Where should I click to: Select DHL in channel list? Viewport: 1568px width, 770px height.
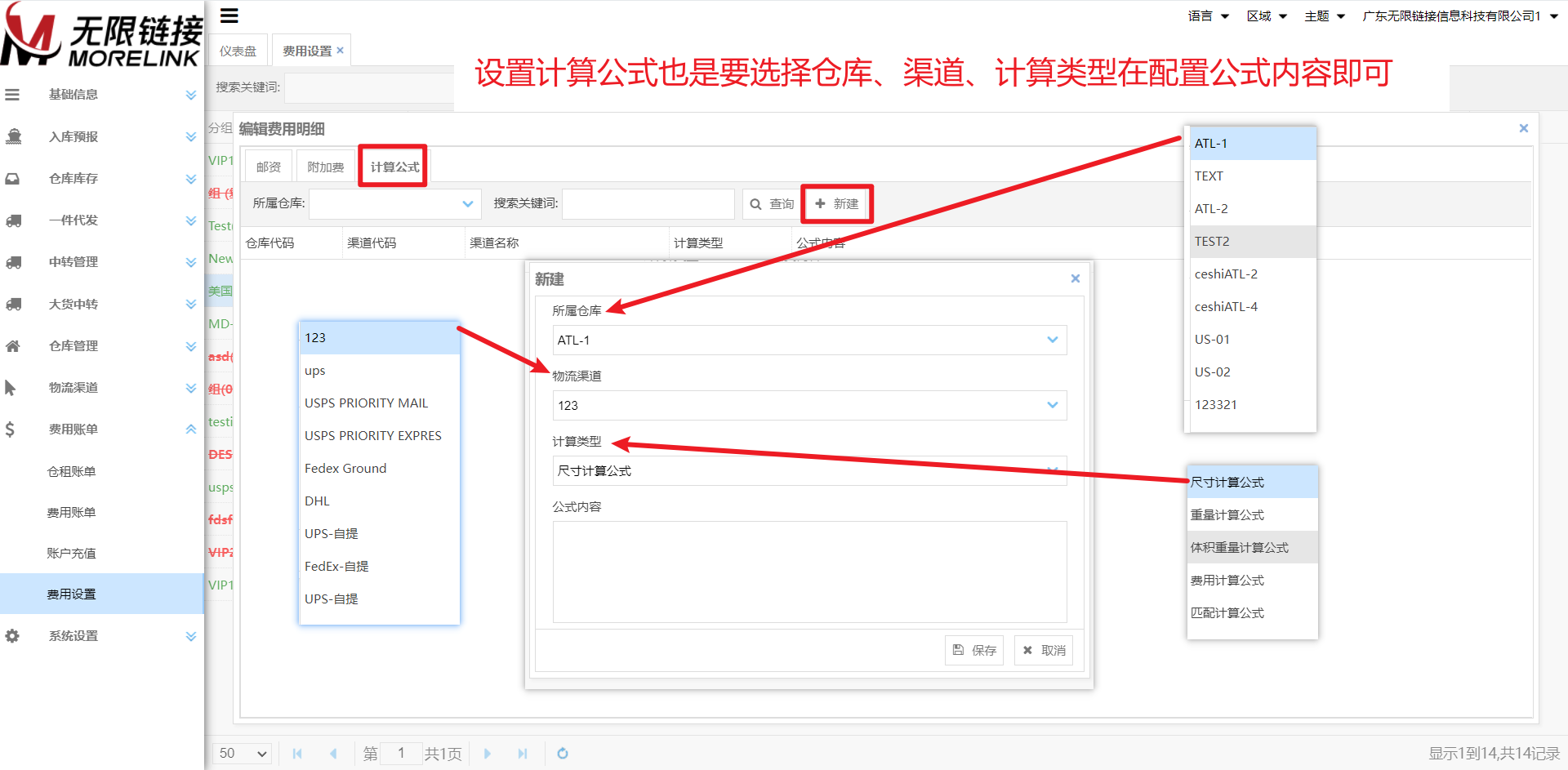pyautogui.click(x=380, y=501)
